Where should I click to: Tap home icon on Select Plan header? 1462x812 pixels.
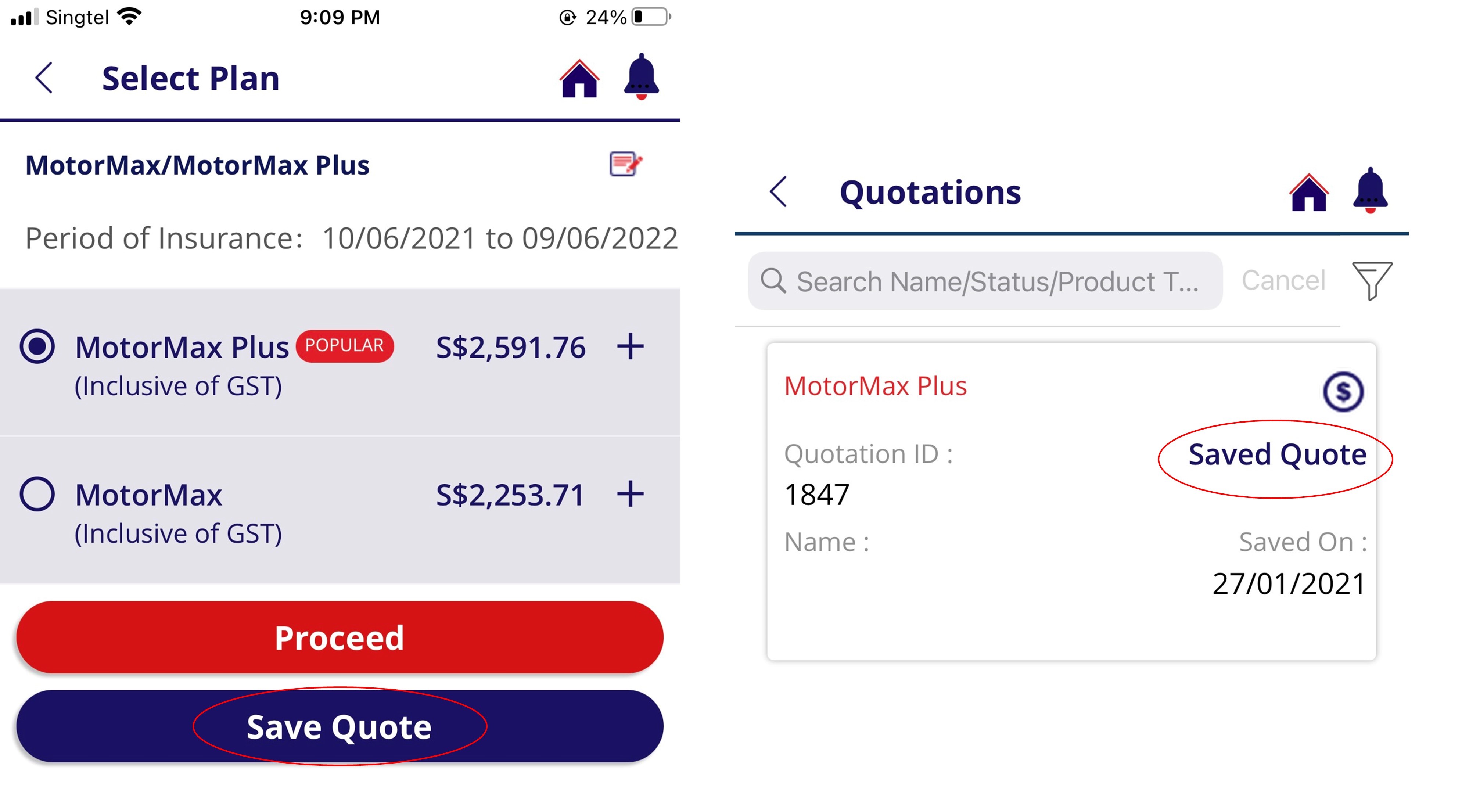[x=579, y=79]
